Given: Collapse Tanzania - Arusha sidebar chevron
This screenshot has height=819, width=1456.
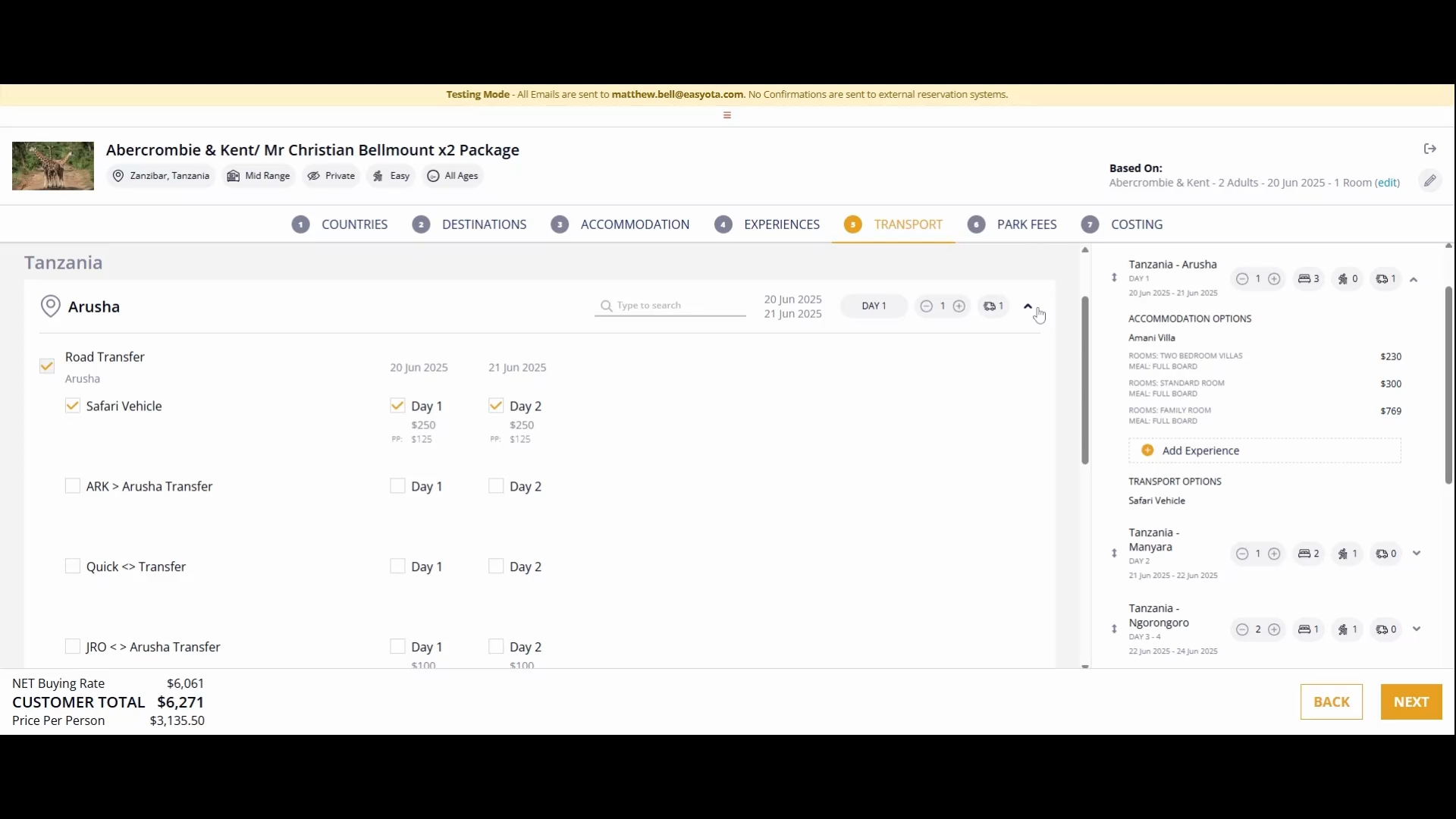Looking at the screenshot, I should 1414,280.
